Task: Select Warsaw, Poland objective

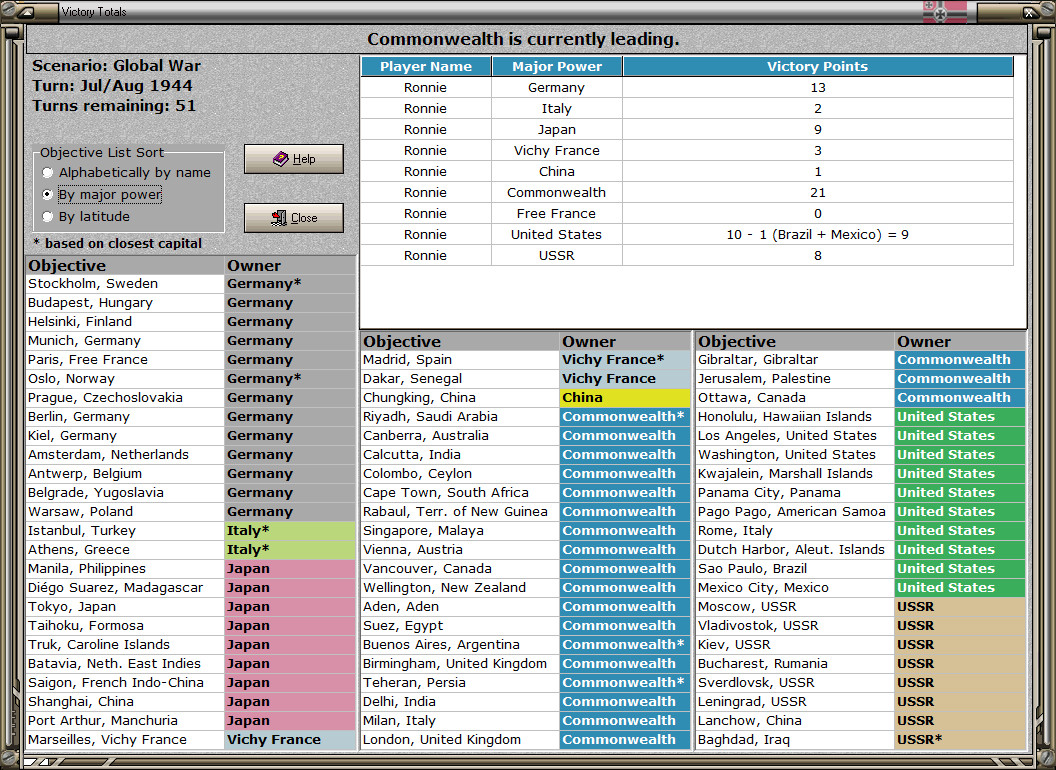Action: 125,511
